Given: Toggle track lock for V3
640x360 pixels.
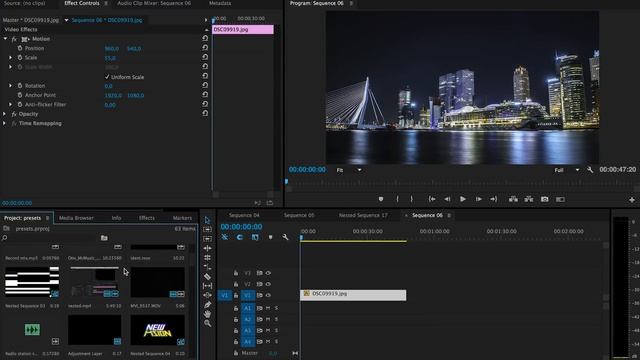Looking at the screenshot, I should 236,273.
